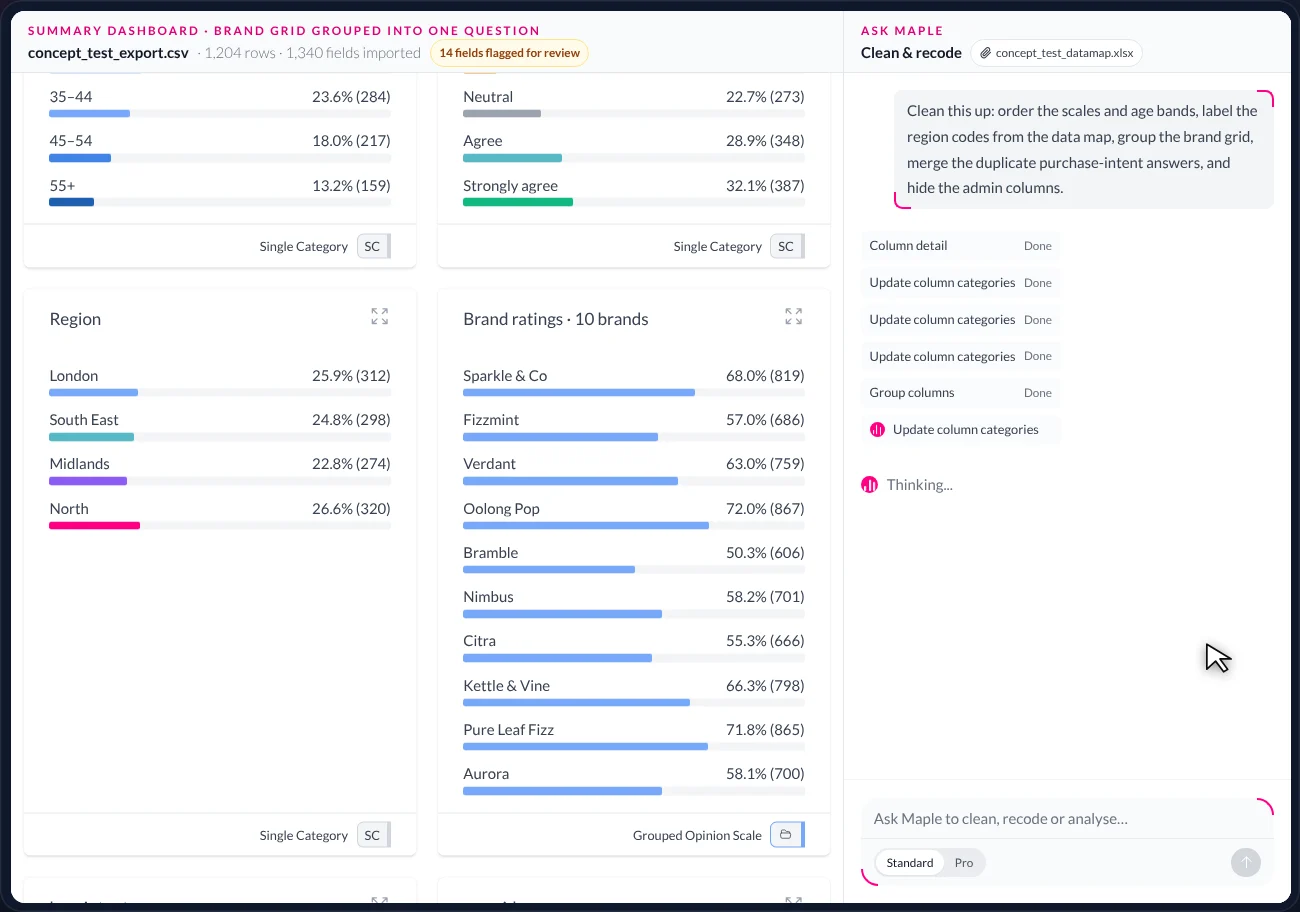Click the Nimbus brand label
This screenshot has width=1300, height=912.
click(x=488, y=597)
